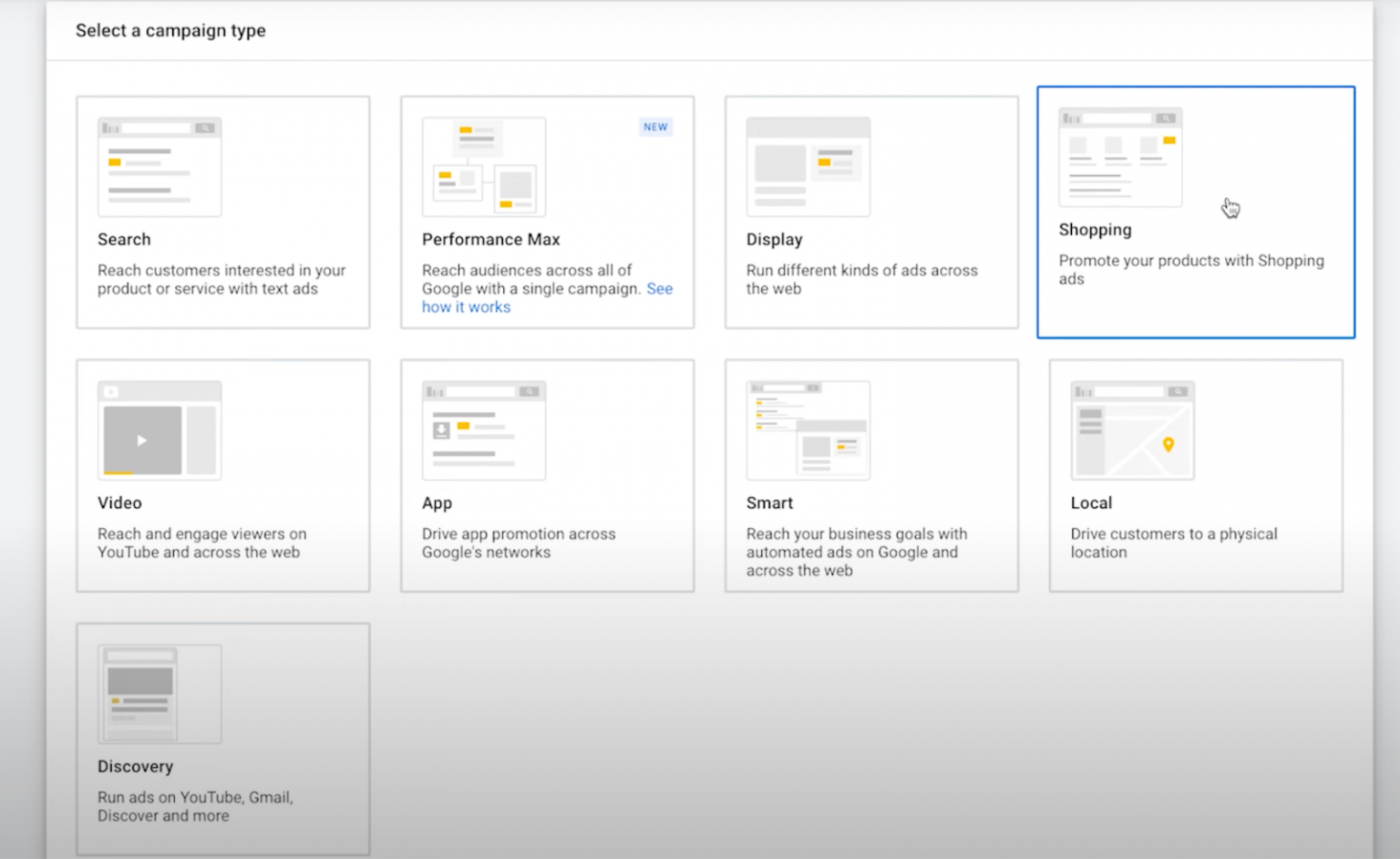Pick the 'Display' campaign type label
The width and height of the screenshot is (1400, 859).
pos(774,240)
